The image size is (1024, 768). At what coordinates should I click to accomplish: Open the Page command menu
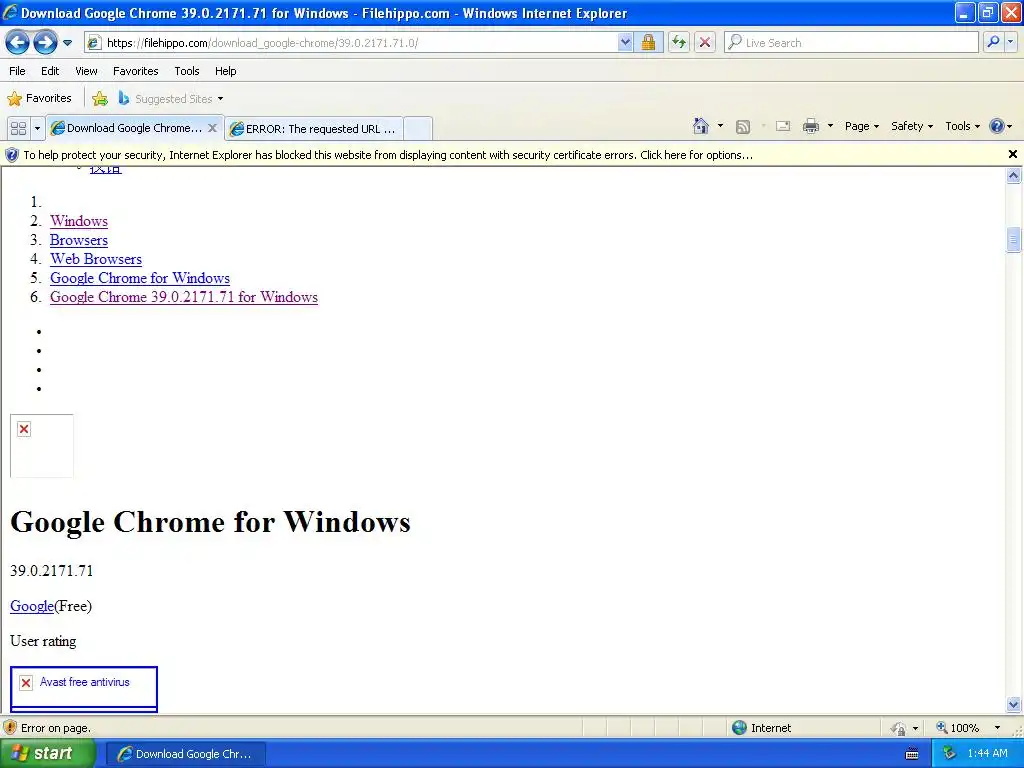tap(861, 126)
